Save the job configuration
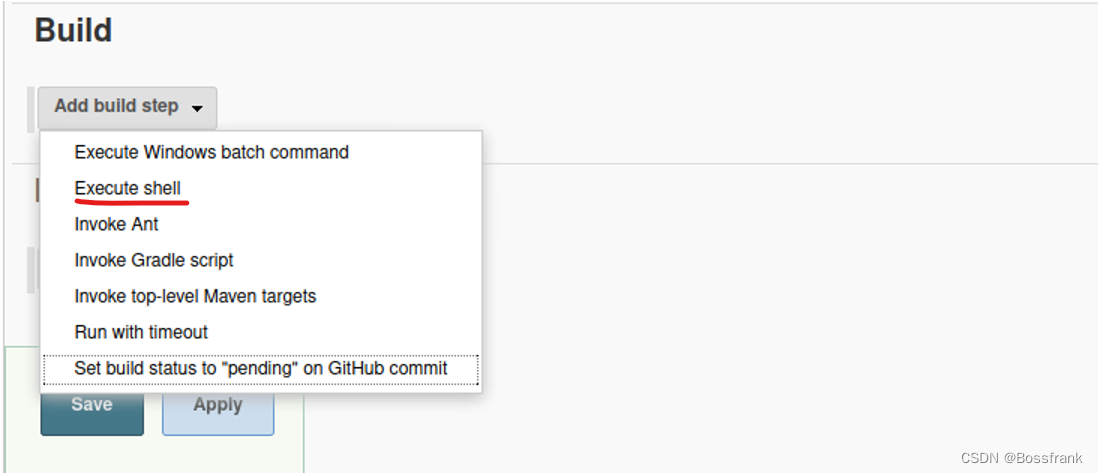1098x473 pixels. pyautogui.click(x=92, y=413)
